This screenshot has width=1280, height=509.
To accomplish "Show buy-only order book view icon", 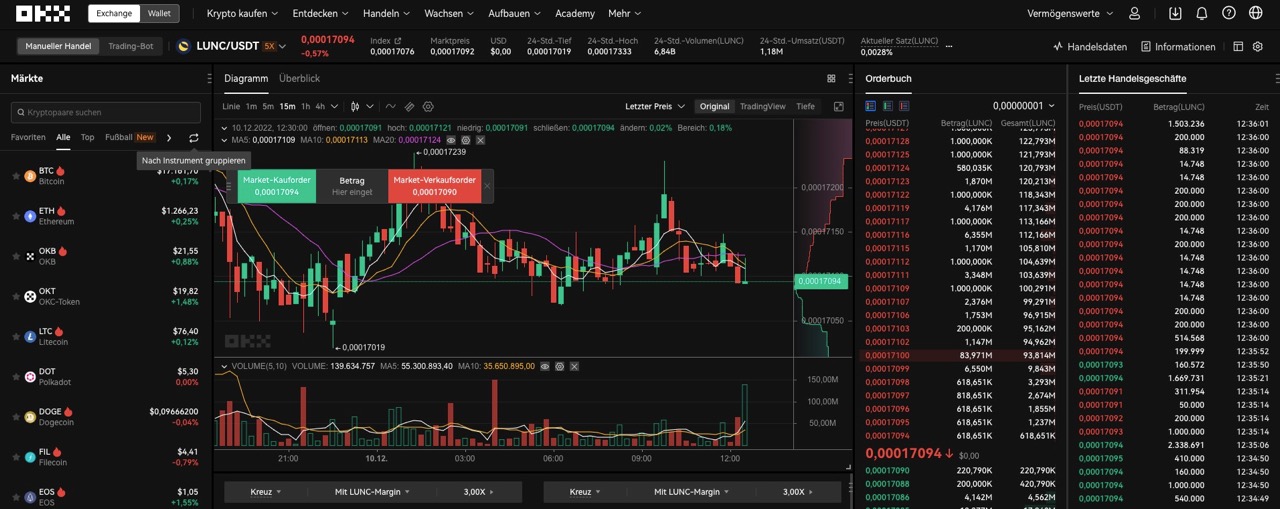I will tap(887, 106).
